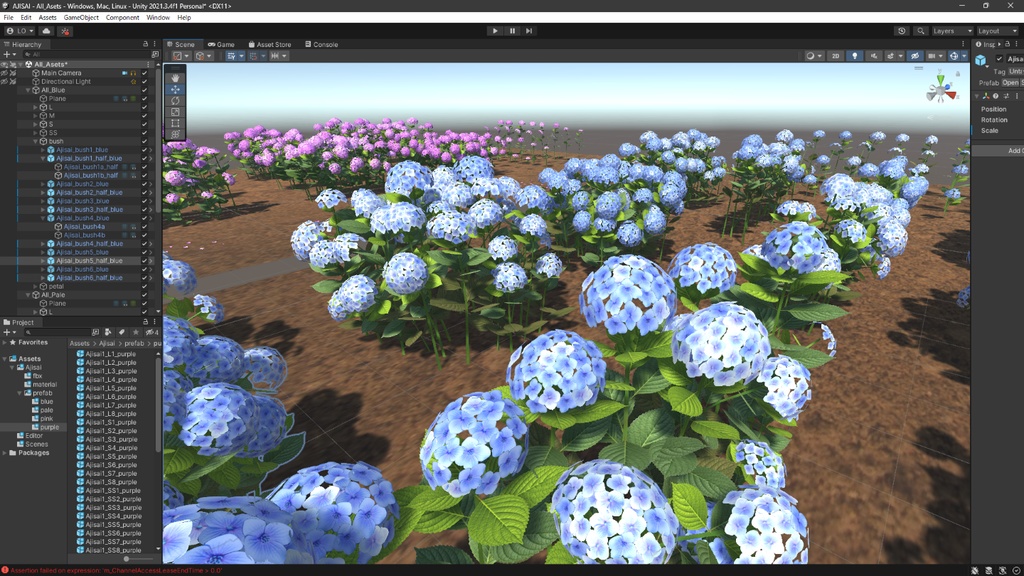
Task: Open Project search by label icon
Action: (x=121, y=332)
